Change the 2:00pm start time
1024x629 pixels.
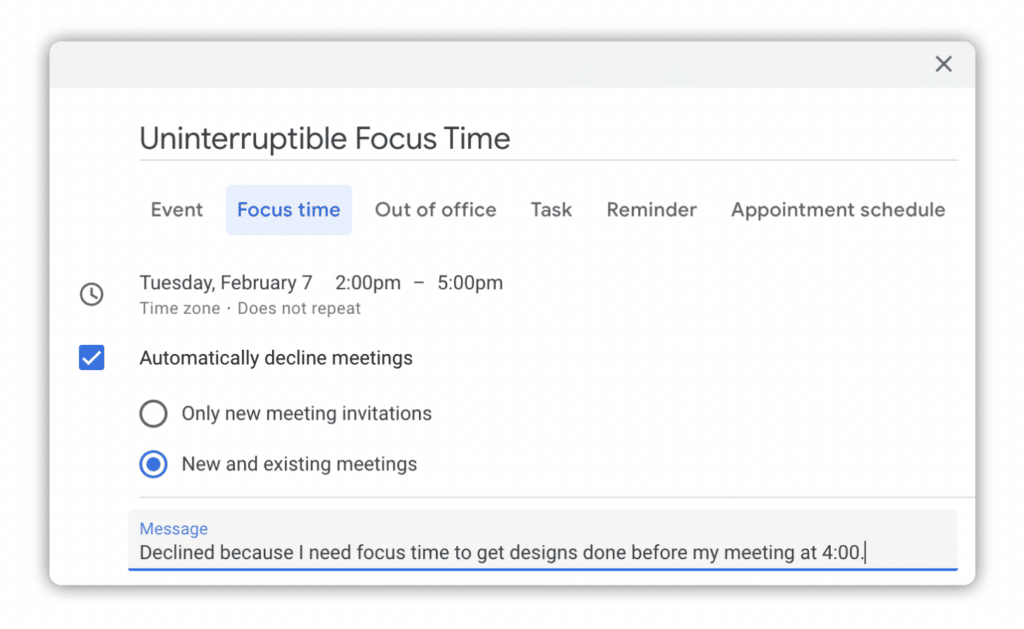(x=368, y=283)
